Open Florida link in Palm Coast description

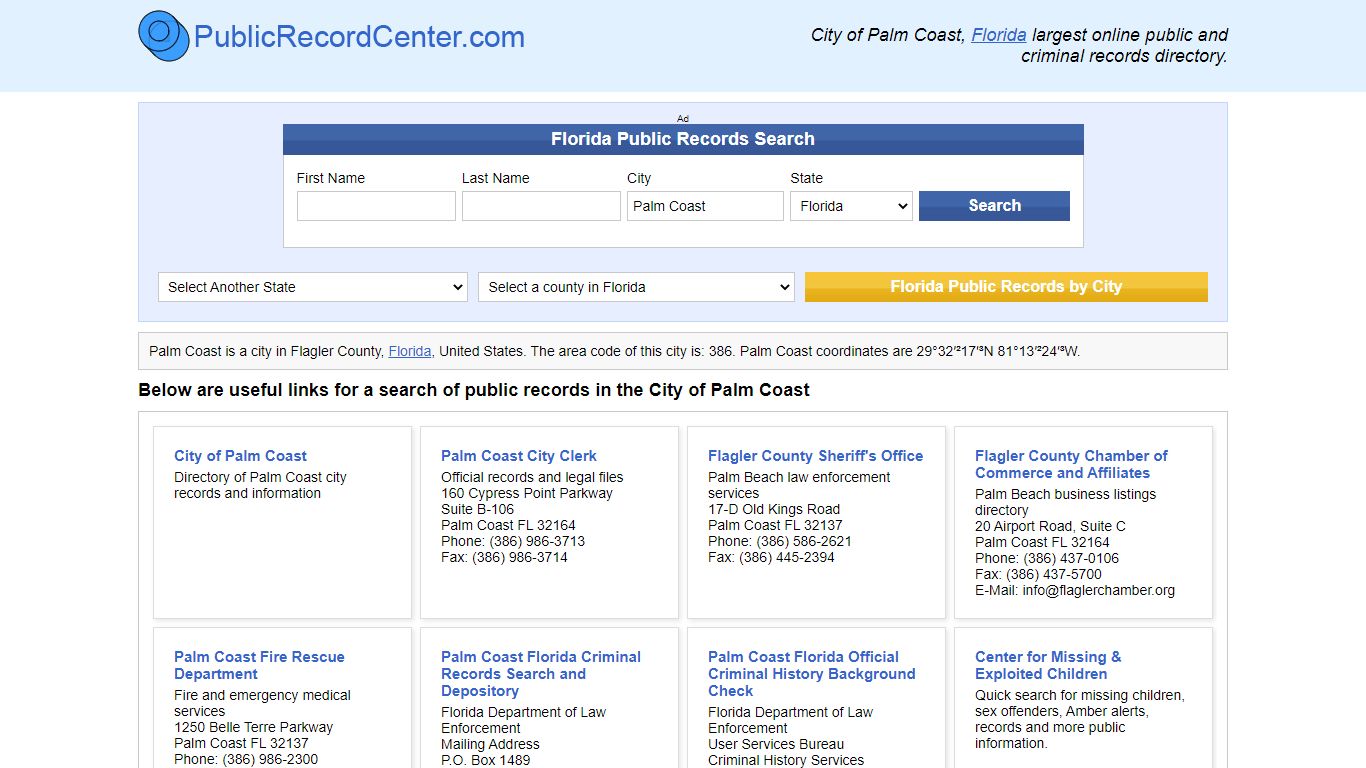(410, 351)
